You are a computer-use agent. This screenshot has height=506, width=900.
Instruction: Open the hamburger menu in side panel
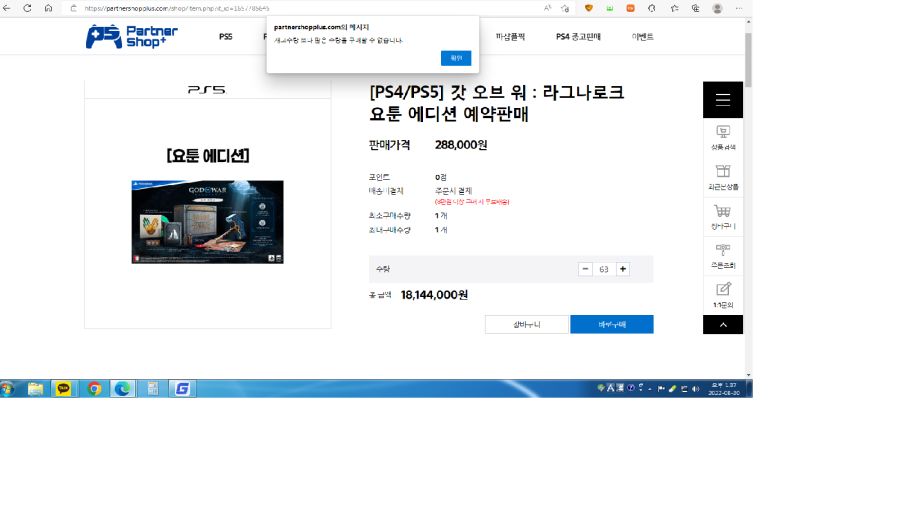click(x=723, y=100)
